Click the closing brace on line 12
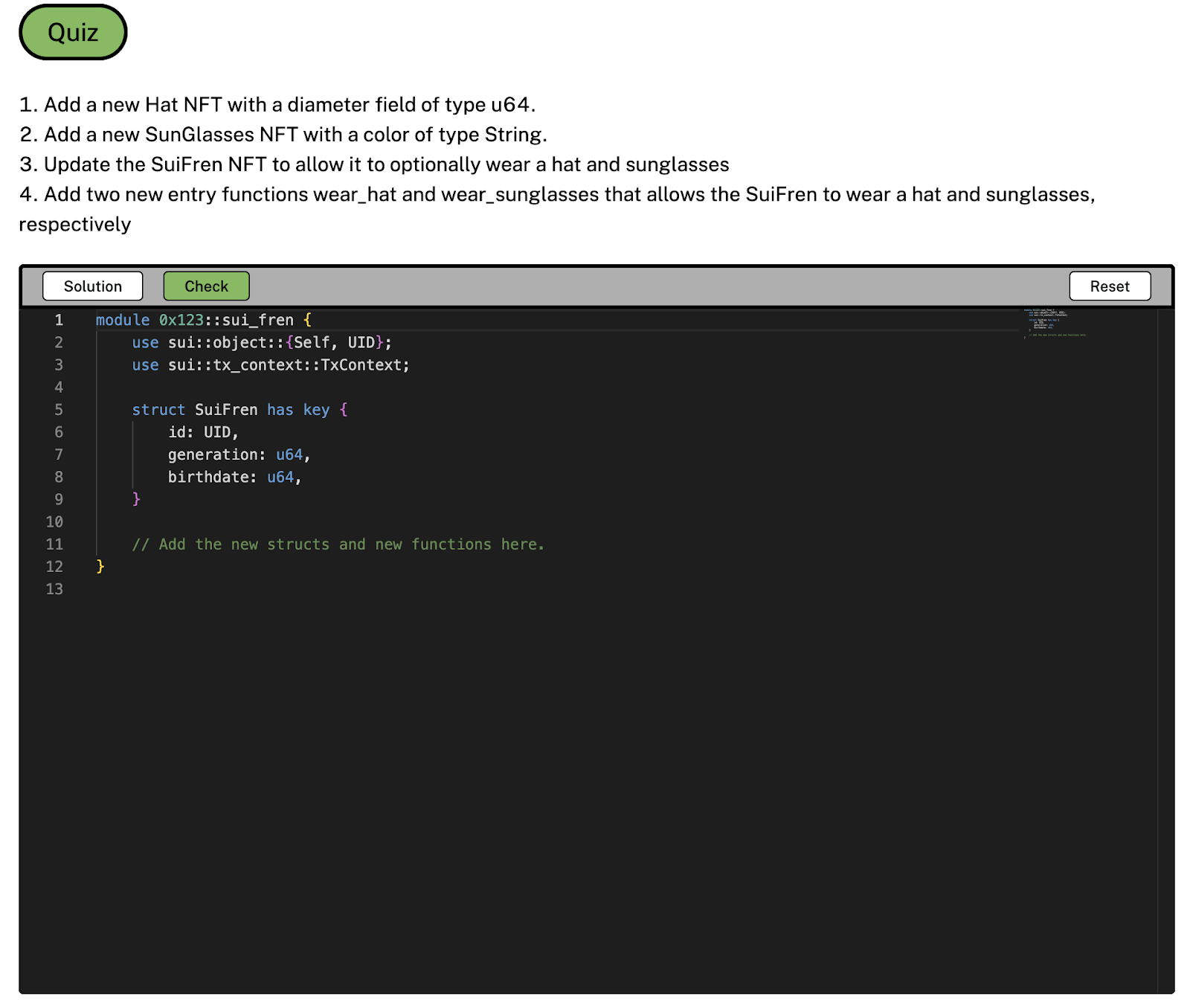The height and width of the screenshot is (1008, 1190). coord(100,567)
